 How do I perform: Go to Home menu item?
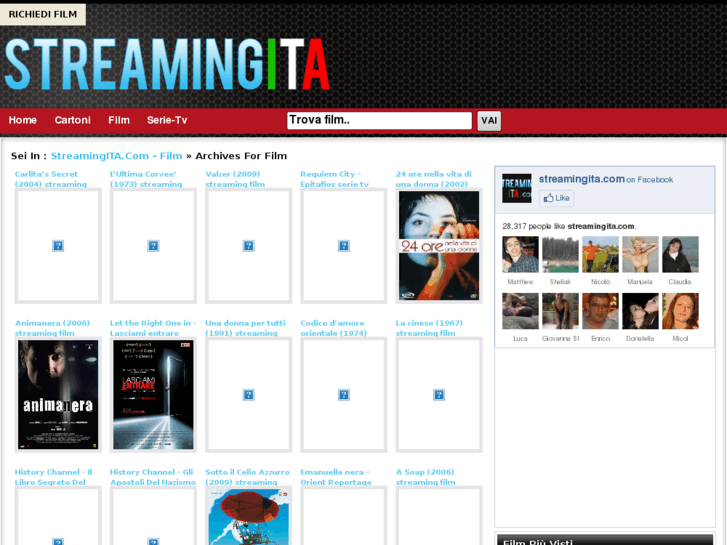pos(23,120)
